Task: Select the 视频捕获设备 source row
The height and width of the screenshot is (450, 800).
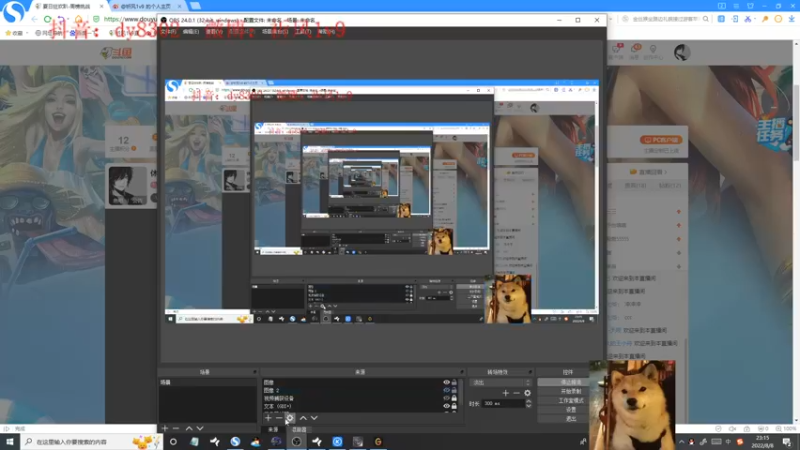Action: 352,398
